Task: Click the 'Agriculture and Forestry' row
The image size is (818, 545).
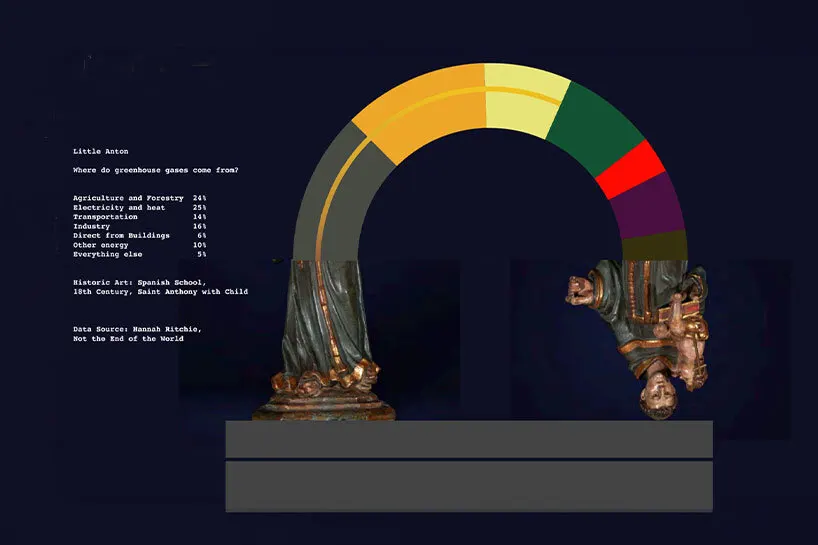Action: click(140, 198)
